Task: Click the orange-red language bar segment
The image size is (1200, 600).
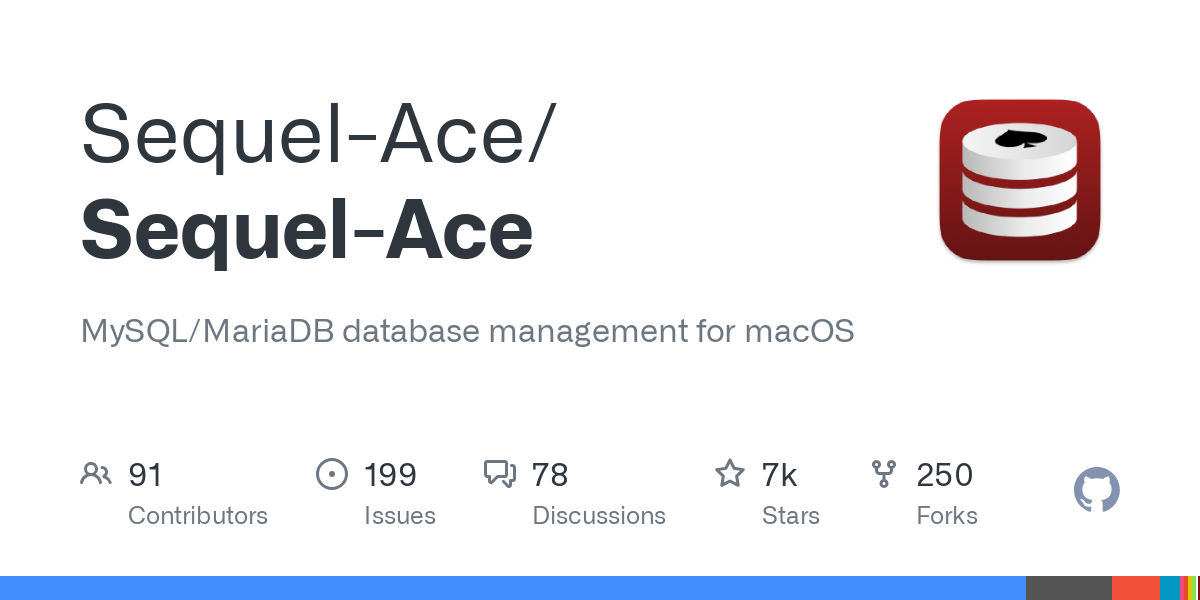Action: [x=1135, y=588]
